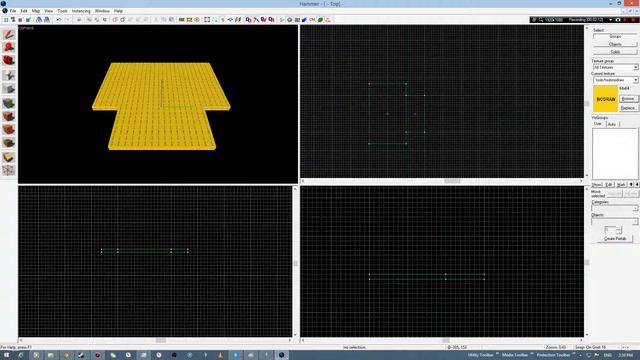The width and height of the screenshot is (640, 360).
Task: Click 'Snap: On Grid: 16' status text
Action: (591, 347)
